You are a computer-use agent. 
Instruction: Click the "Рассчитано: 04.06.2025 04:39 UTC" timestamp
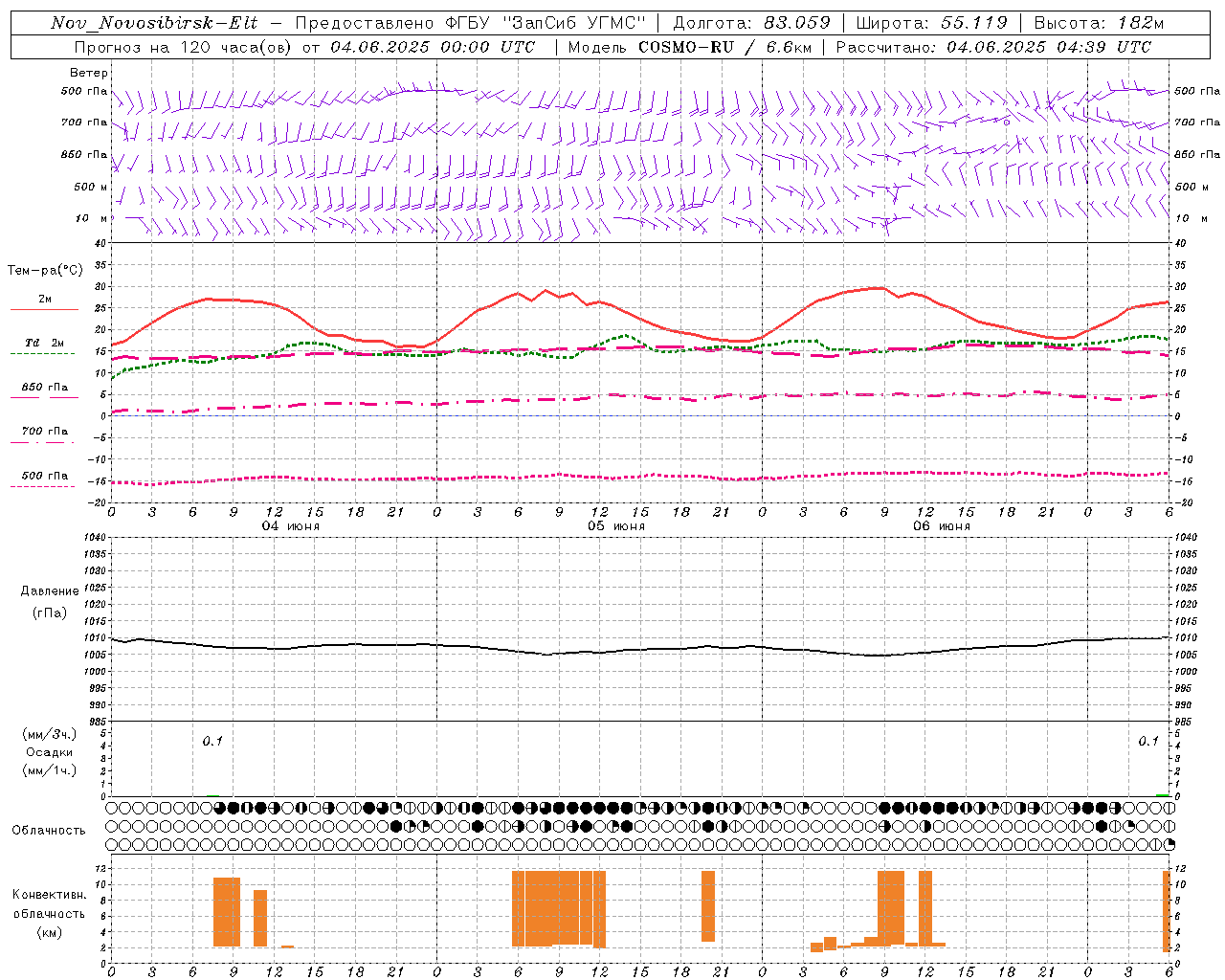(x=993, y=47)
